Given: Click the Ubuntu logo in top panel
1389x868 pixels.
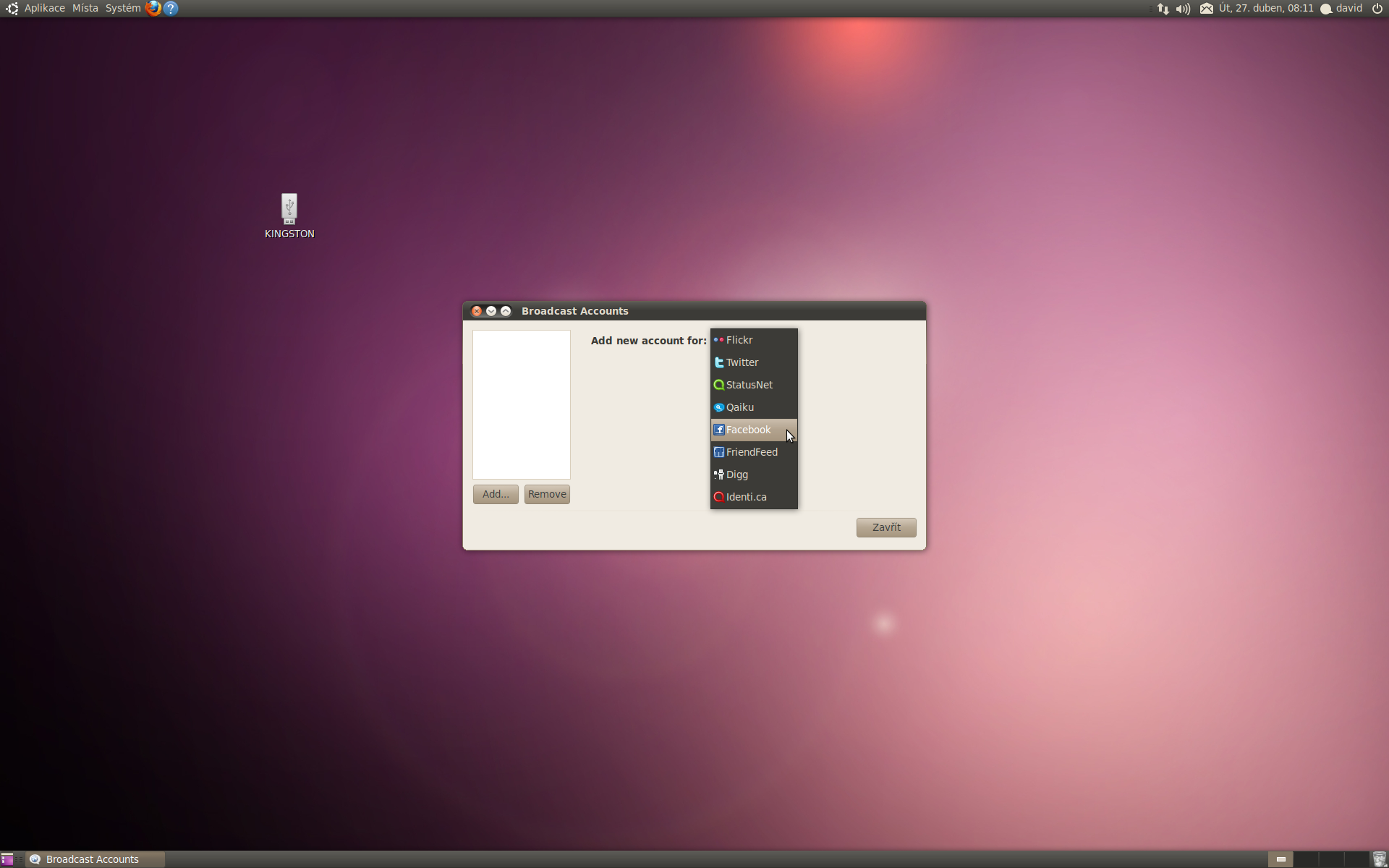Looking at the screenshot, I should (x=12, y=9).
